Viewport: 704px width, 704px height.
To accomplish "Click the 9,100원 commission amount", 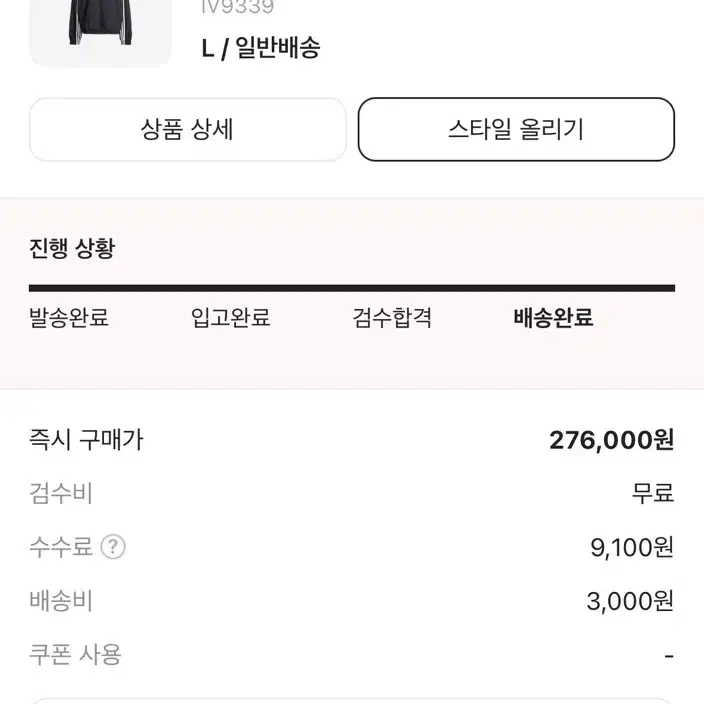I will (x=632, y=547).
